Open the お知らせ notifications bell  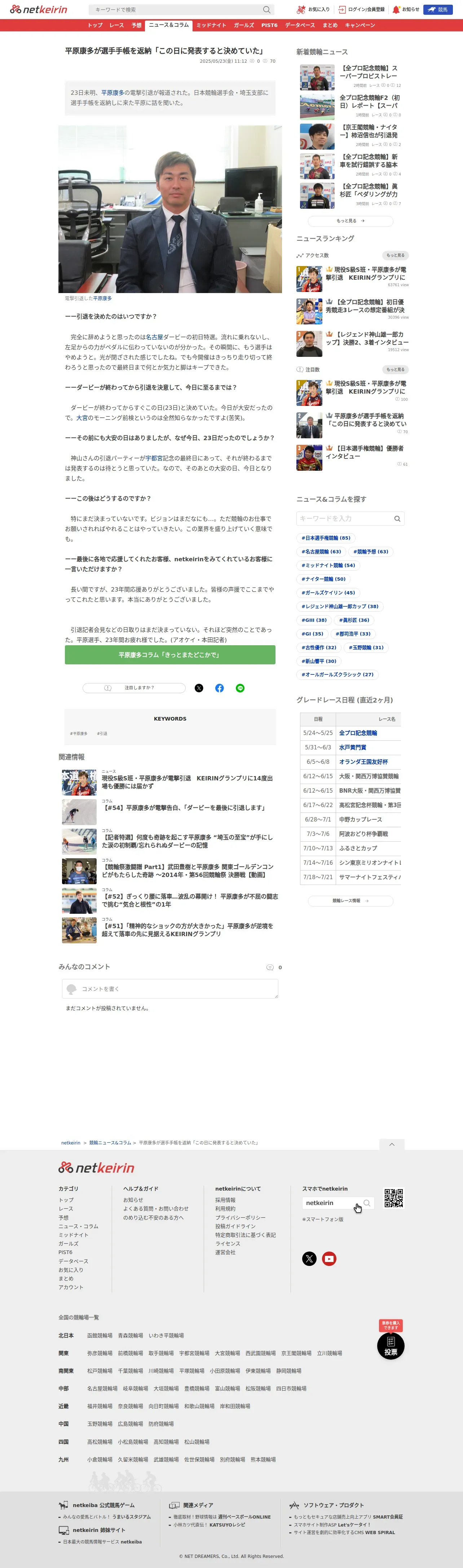click(x=406, y=10)
